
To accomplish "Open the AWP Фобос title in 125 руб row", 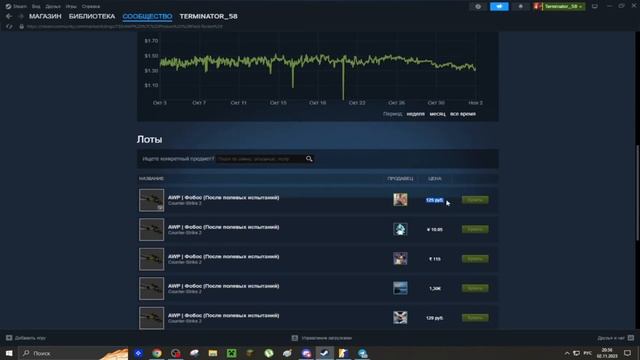I will tap(224, 198).
